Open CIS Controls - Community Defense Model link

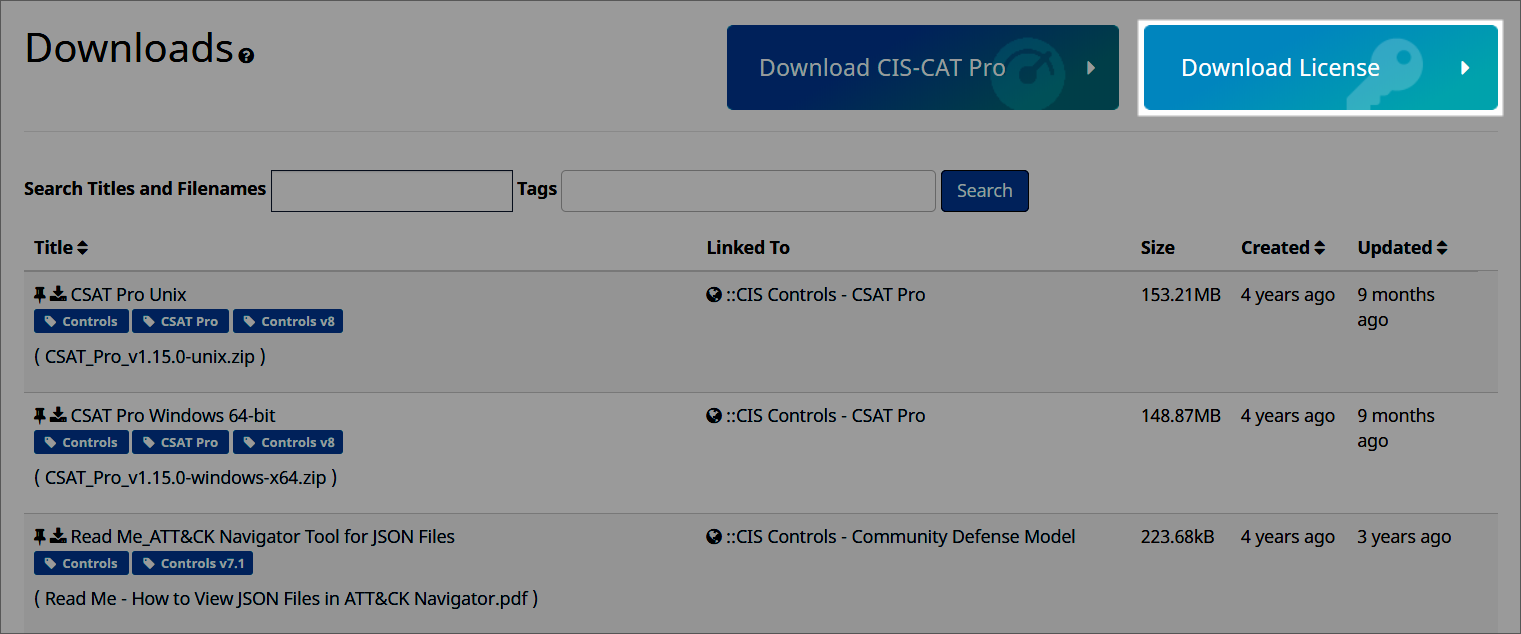point(900,537)
